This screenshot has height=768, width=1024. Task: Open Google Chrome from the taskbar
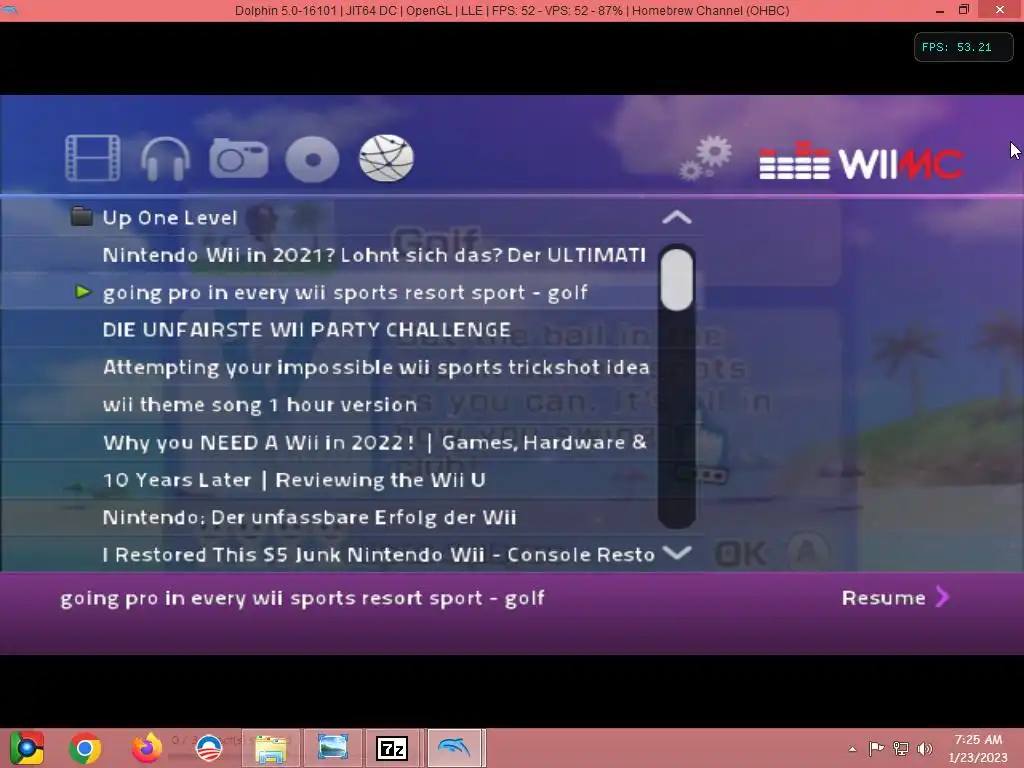click(85, 748)
